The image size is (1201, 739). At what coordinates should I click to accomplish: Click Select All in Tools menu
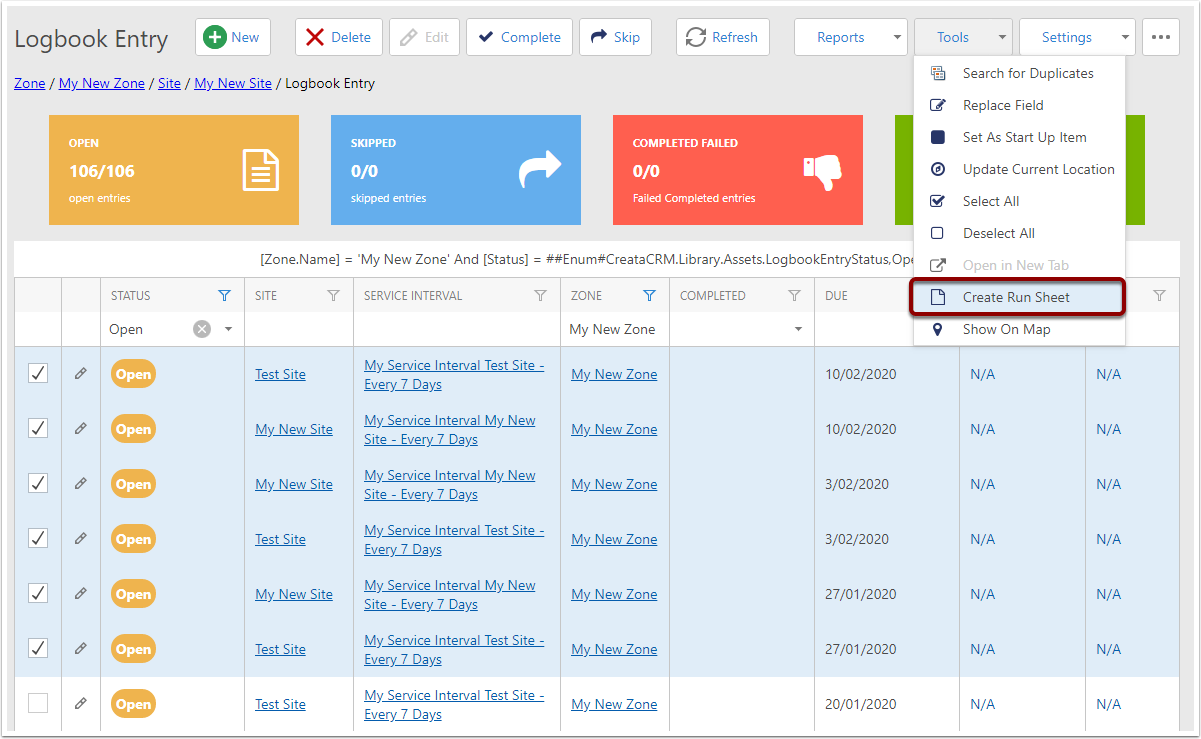tap(1019, 201)
